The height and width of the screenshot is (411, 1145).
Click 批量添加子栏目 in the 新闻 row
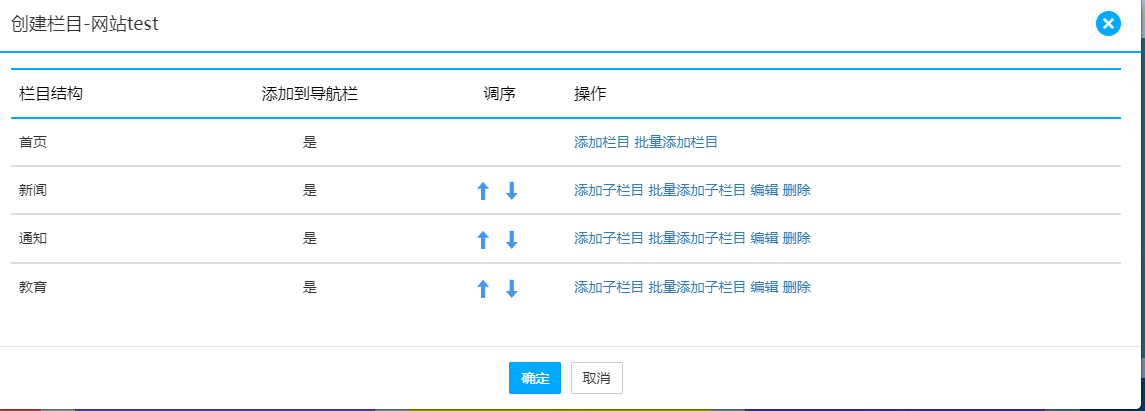[697, 191]
